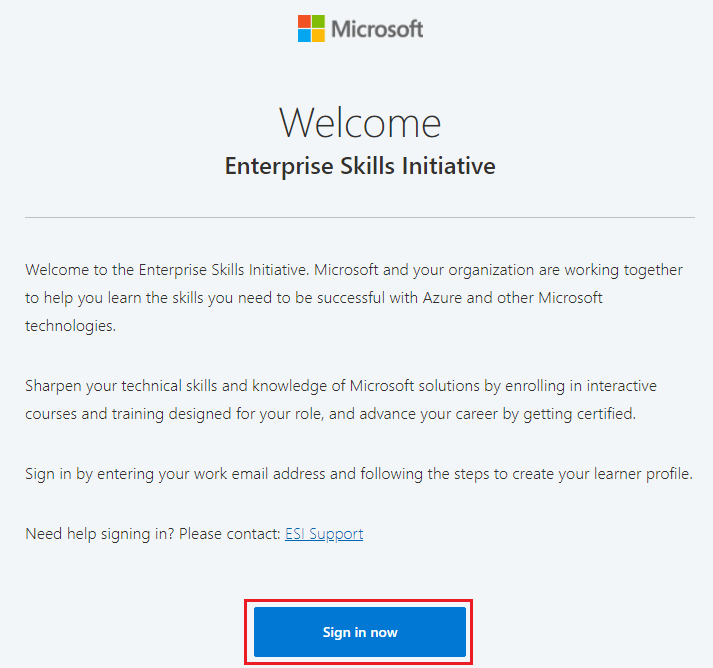The image size is (713, 668).
Task: Select the Enterprise Skills Initiative subtitle
Action: [x=360, y=165]
